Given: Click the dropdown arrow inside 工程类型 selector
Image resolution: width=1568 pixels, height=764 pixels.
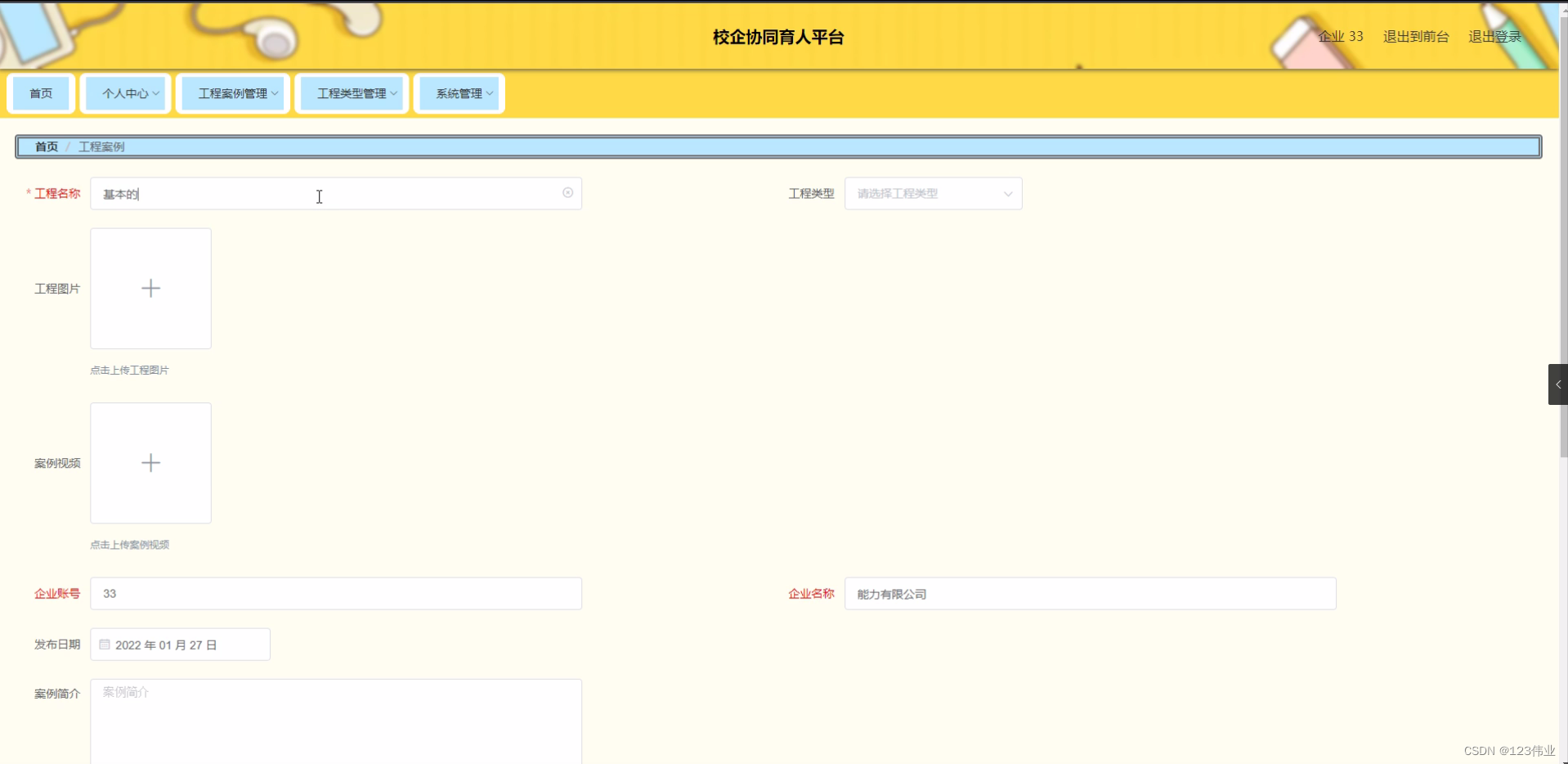Looking at the screenshot, I should (x=1007, y=194).
